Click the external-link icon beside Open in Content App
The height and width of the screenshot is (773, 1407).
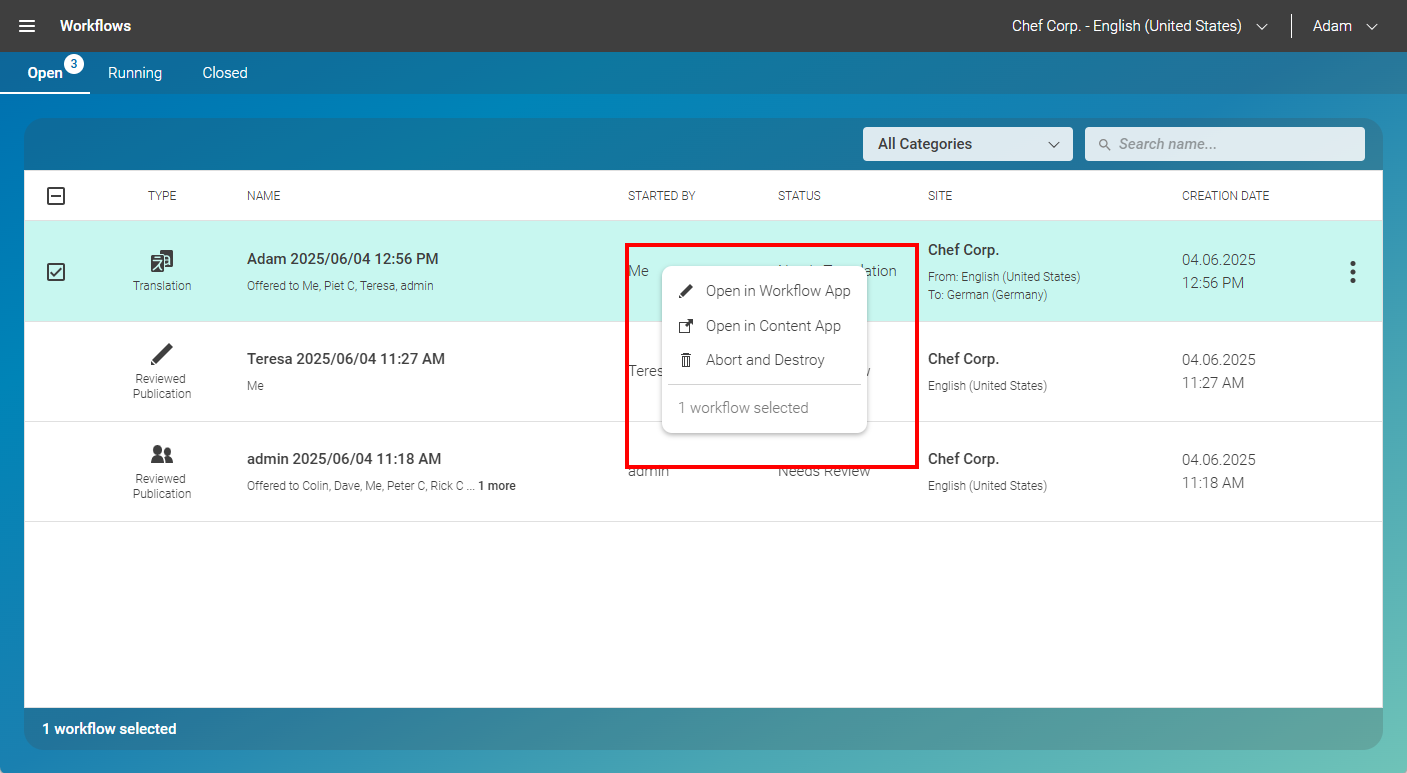[x=685, y=325]
